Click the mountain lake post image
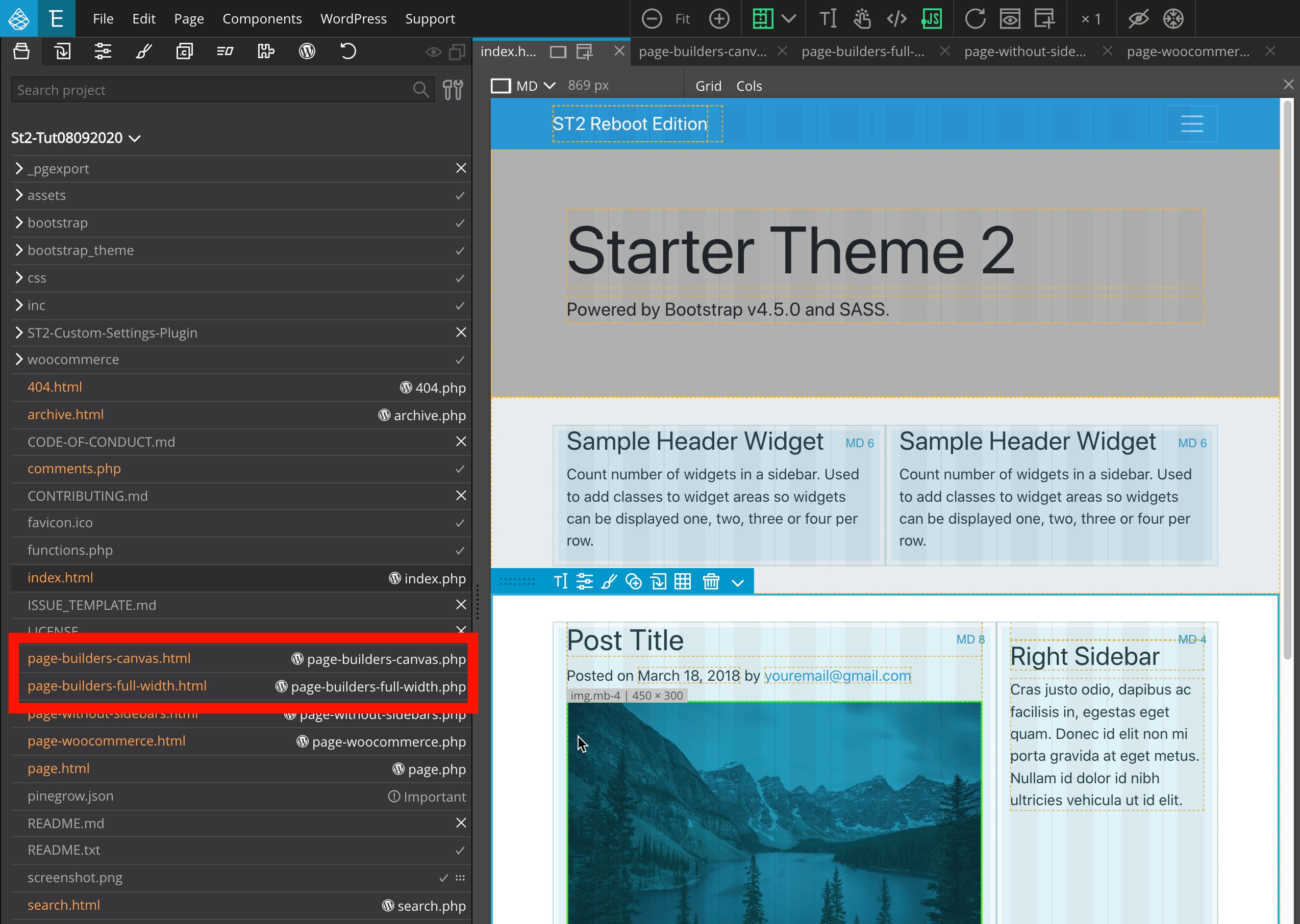1300x924 pixels. (x=774, y=813)
